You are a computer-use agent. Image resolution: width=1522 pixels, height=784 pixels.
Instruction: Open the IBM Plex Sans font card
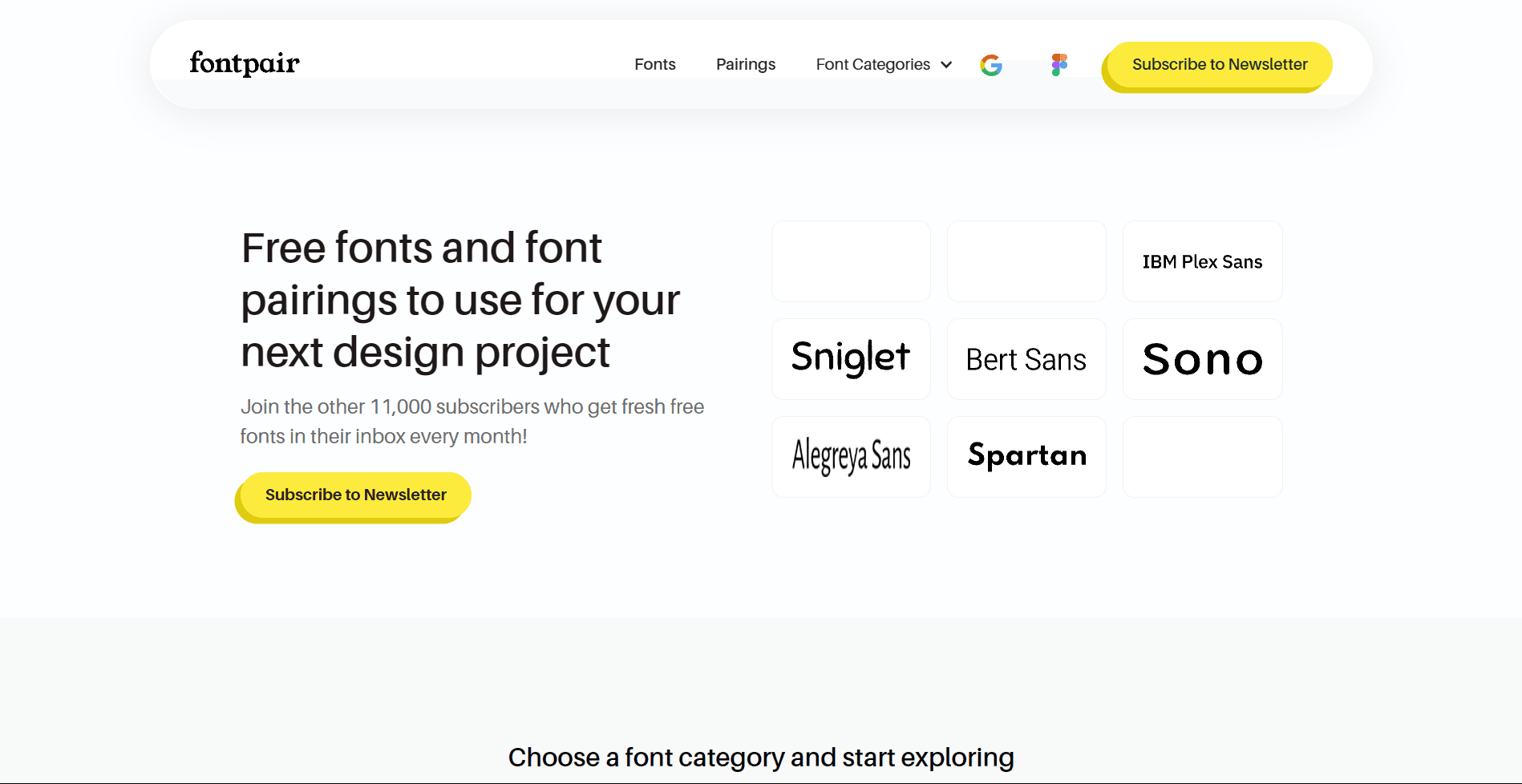click(x=1202, y=261)
